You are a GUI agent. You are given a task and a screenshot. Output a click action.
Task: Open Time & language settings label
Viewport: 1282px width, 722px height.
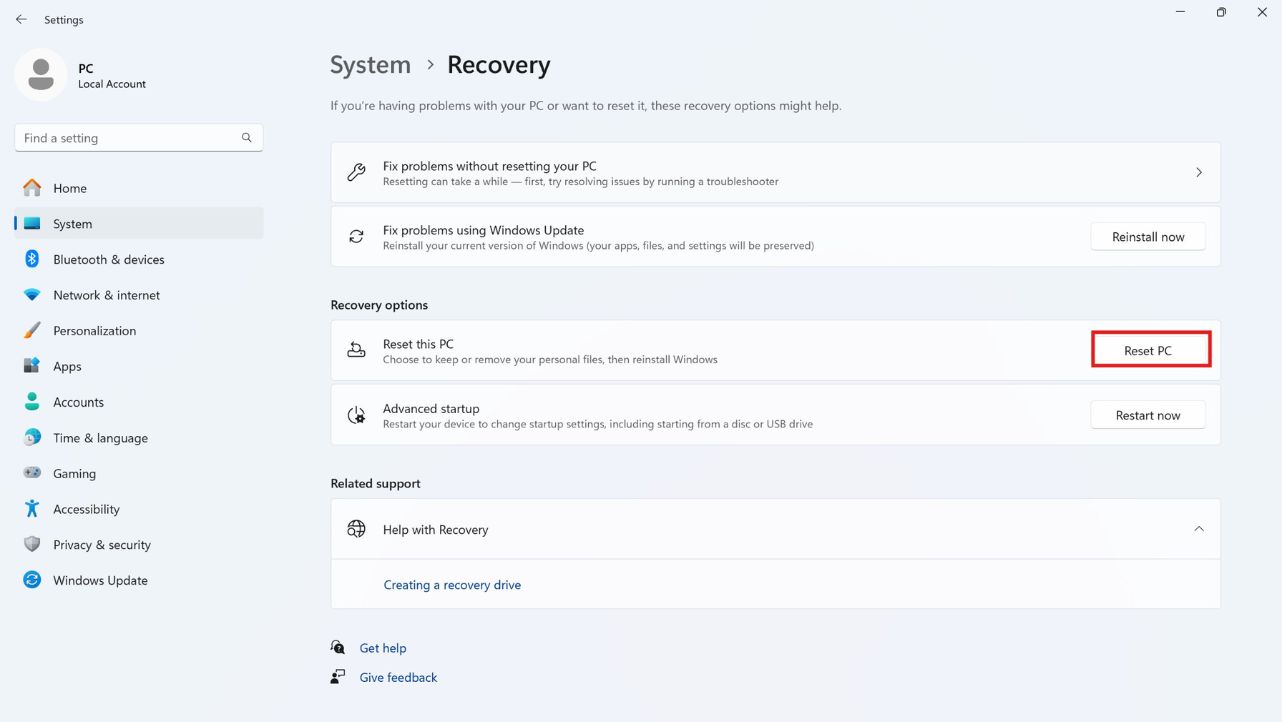click(x=100, y=438)
